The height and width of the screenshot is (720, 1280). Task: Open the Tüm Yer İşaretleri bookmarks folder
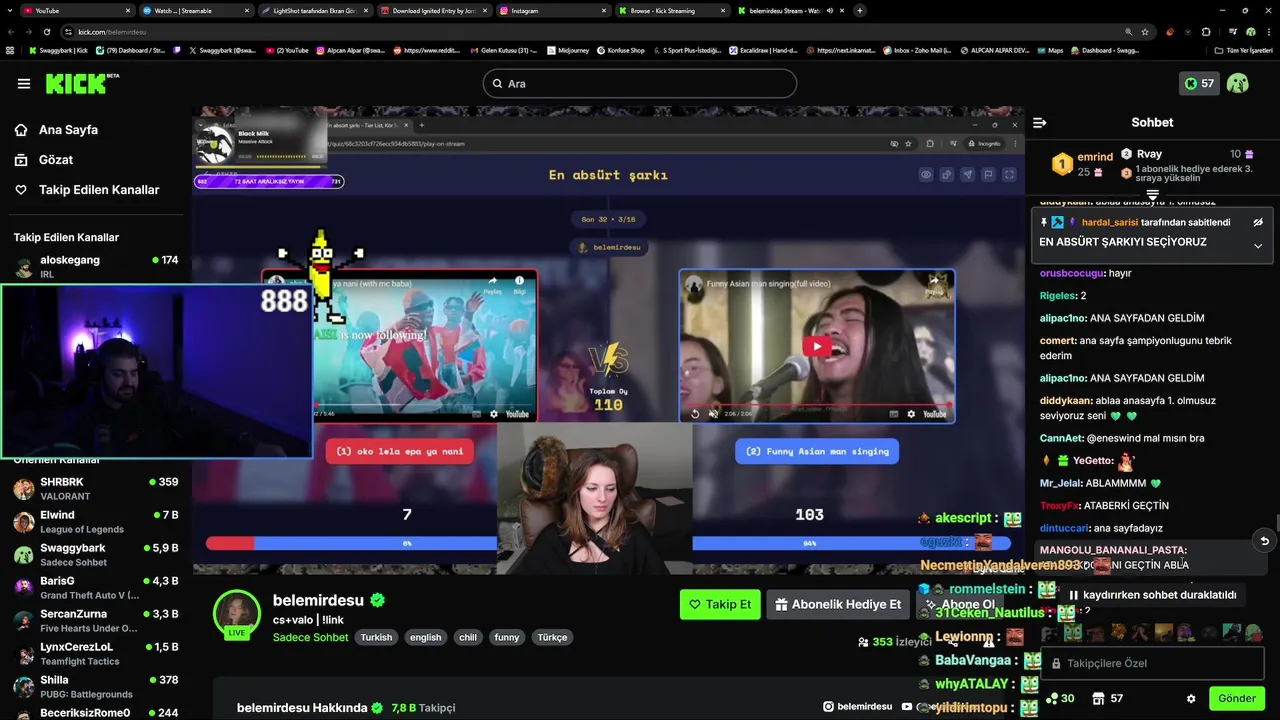pyautogui.click(x=1243, y=50)
